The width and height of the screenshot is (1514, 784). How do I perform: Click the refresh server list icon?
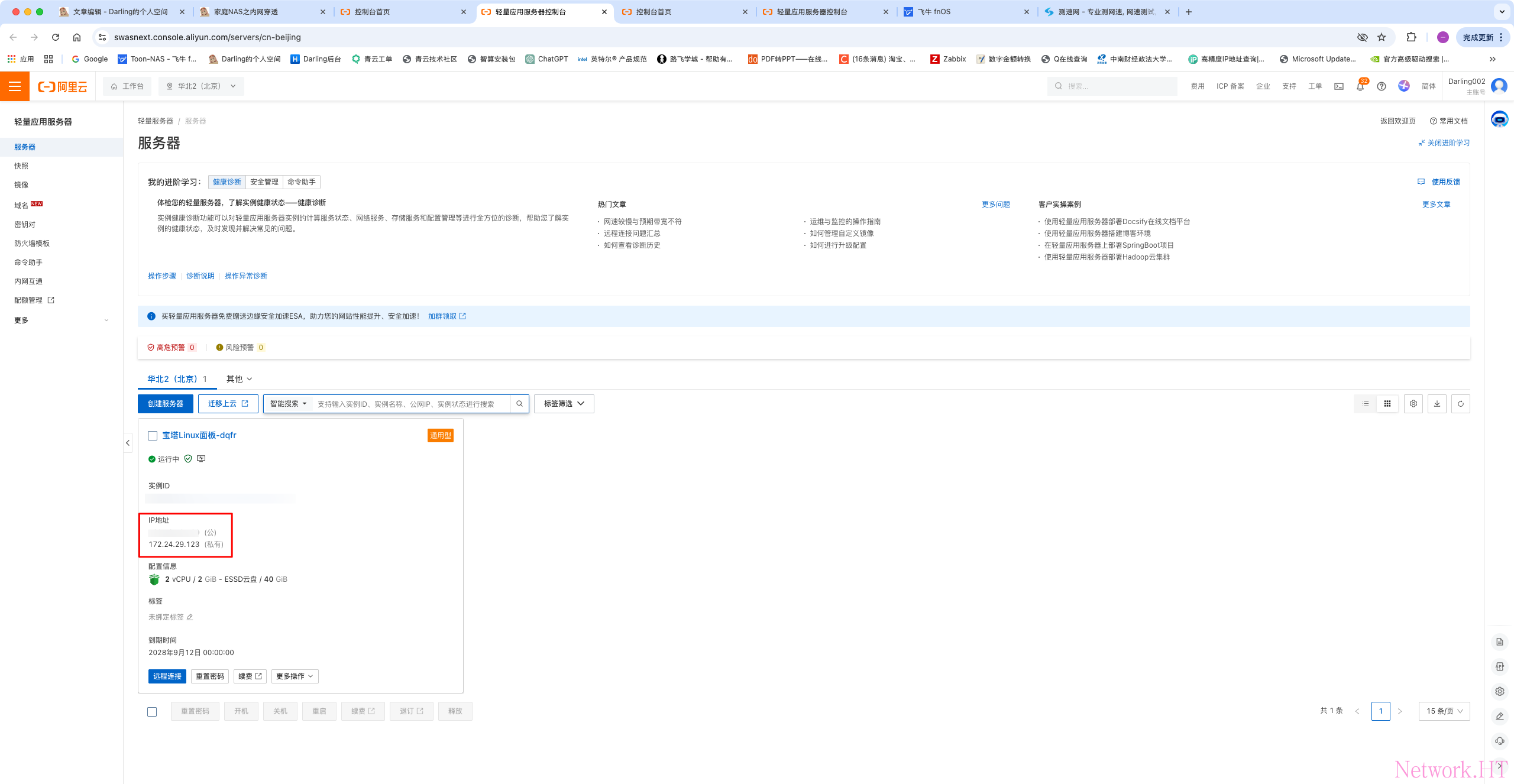coord(1460,404)
